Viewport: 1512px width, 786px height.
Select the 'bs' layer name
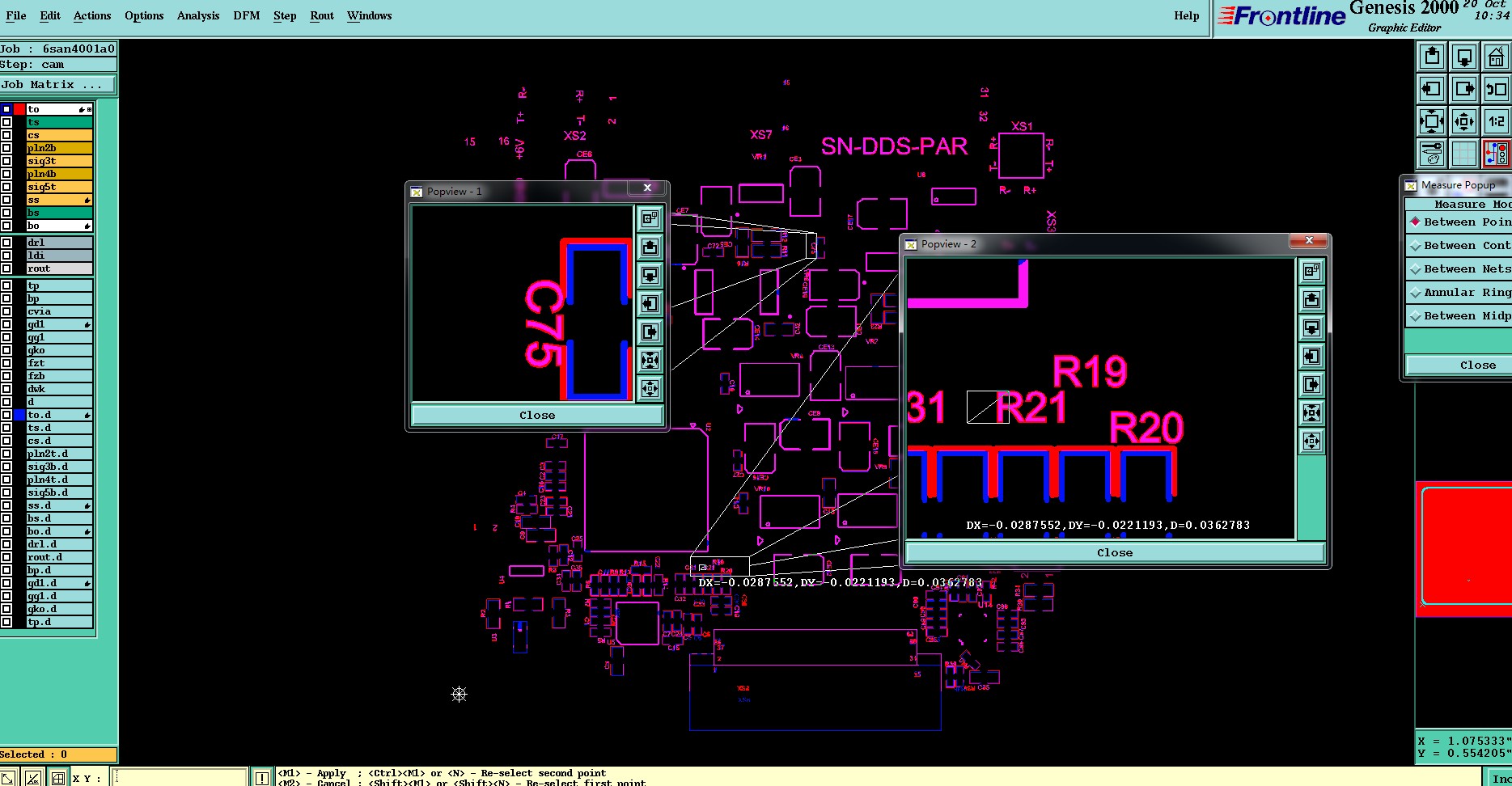click(x=59, y=213)
